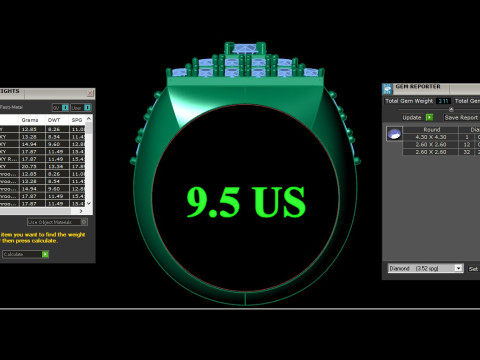The image size is (480, 360).
Task: Click the Gem Reporter collapse slider handle
Action: pyautogui.click(x=451, y=109)
